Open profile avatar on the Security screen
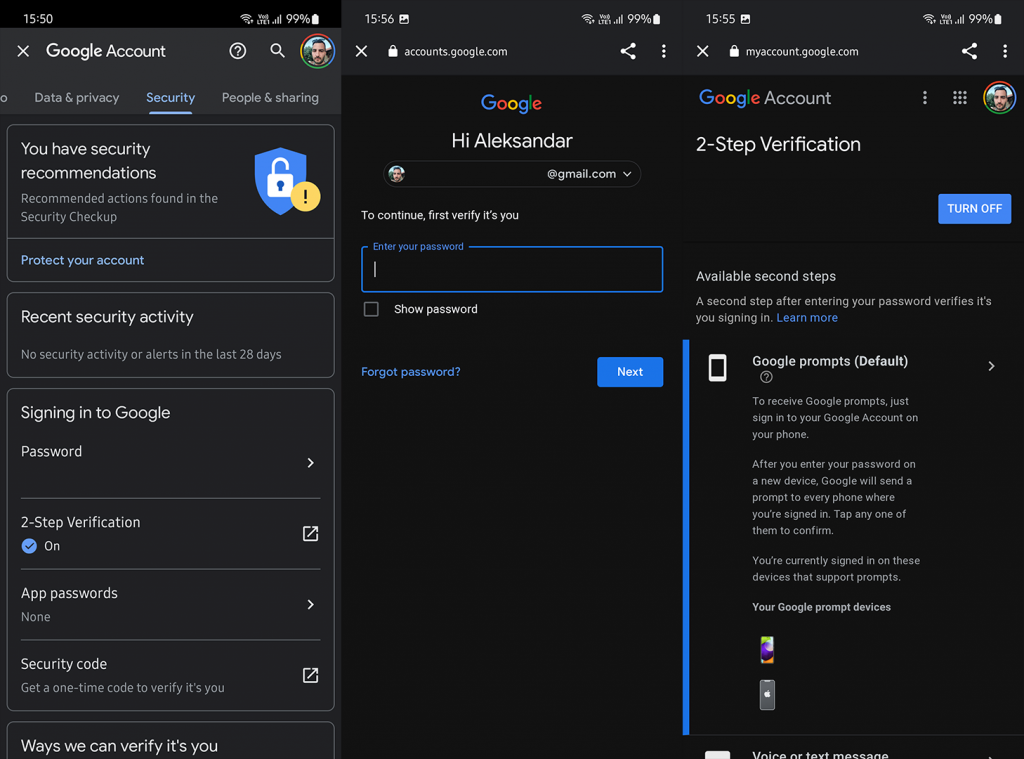 317,51
